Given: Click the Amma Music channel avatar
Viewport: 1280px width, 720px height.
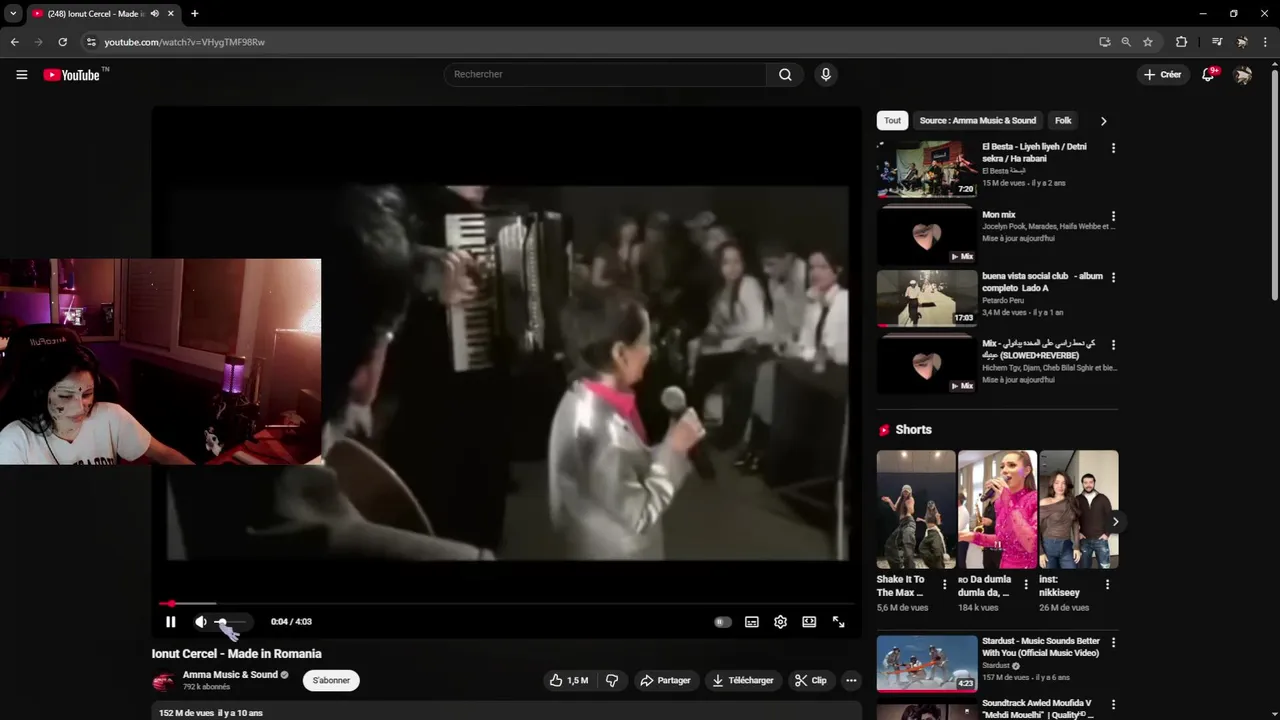Looking at the screenshot, I should pos(163,682).
